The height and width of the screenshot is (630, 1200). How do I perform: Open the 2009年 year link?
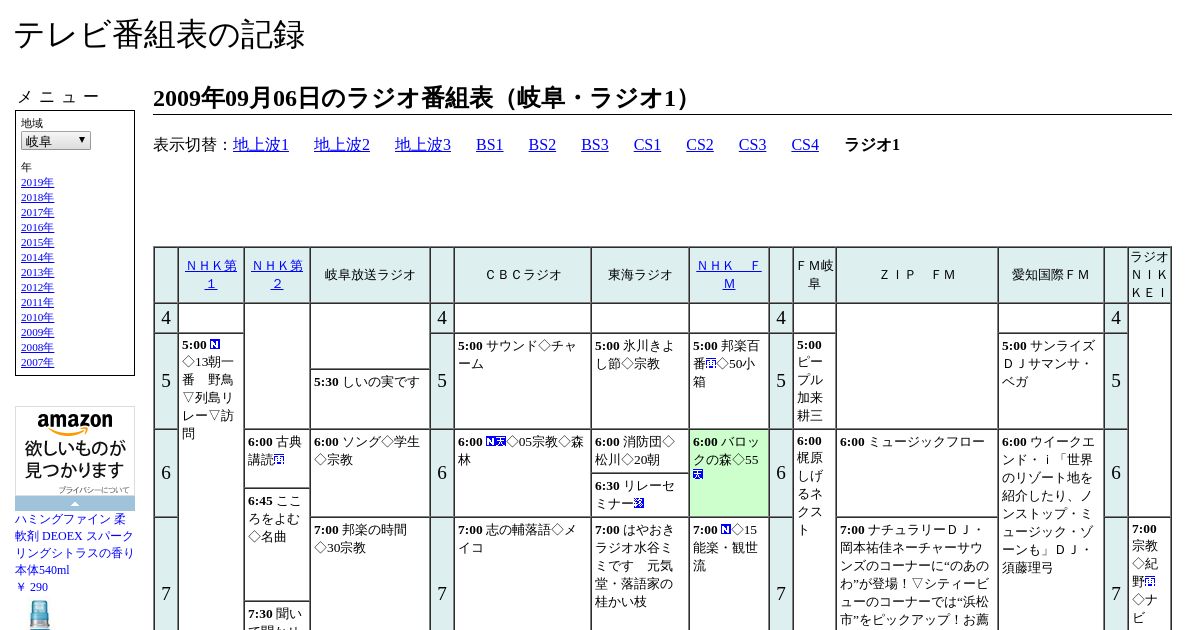pos(38,332)
